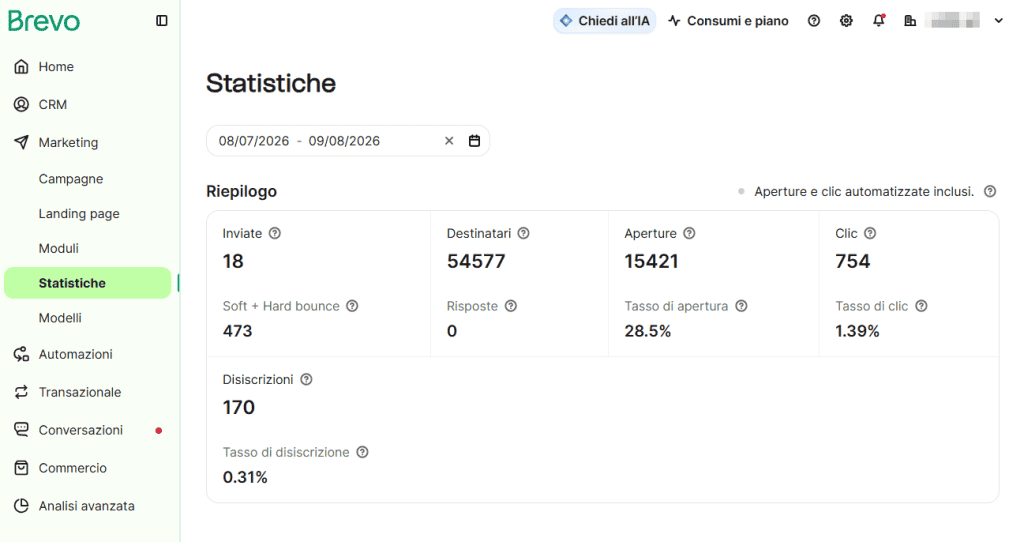
Task: Click the Statistiche page title
Action: [x=271, y=84]
